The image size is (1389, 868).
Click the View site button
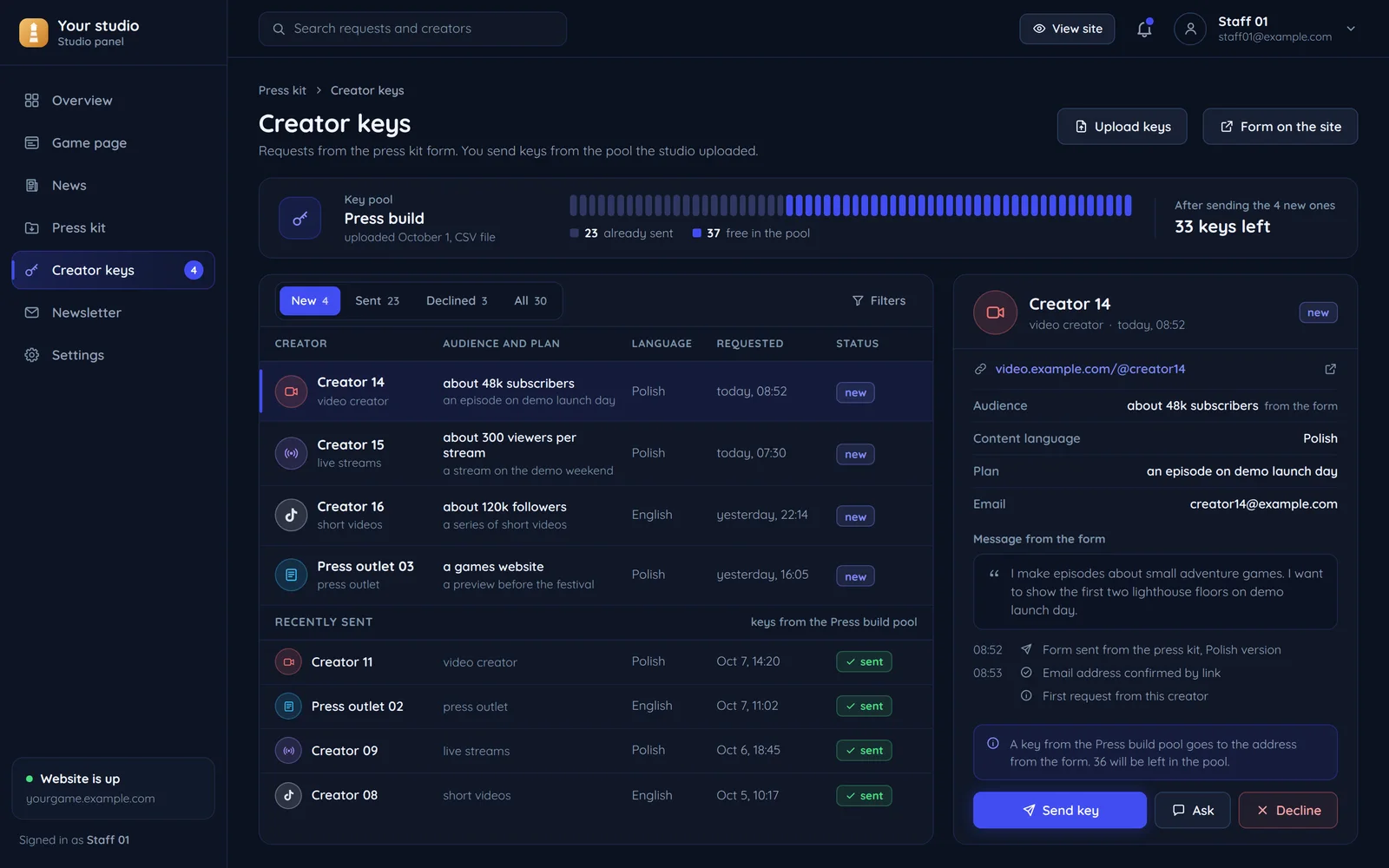[1067, 29]
